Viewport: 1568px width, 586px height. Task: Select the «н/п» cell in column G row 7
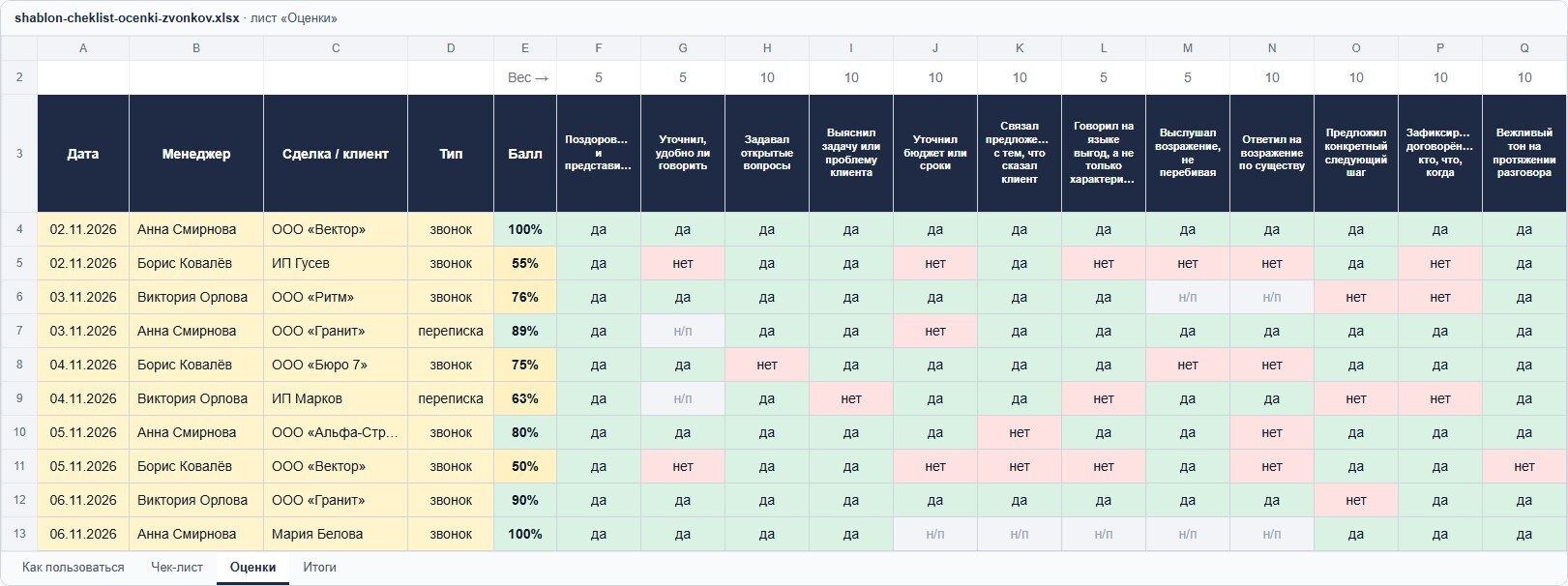point(683,331)
